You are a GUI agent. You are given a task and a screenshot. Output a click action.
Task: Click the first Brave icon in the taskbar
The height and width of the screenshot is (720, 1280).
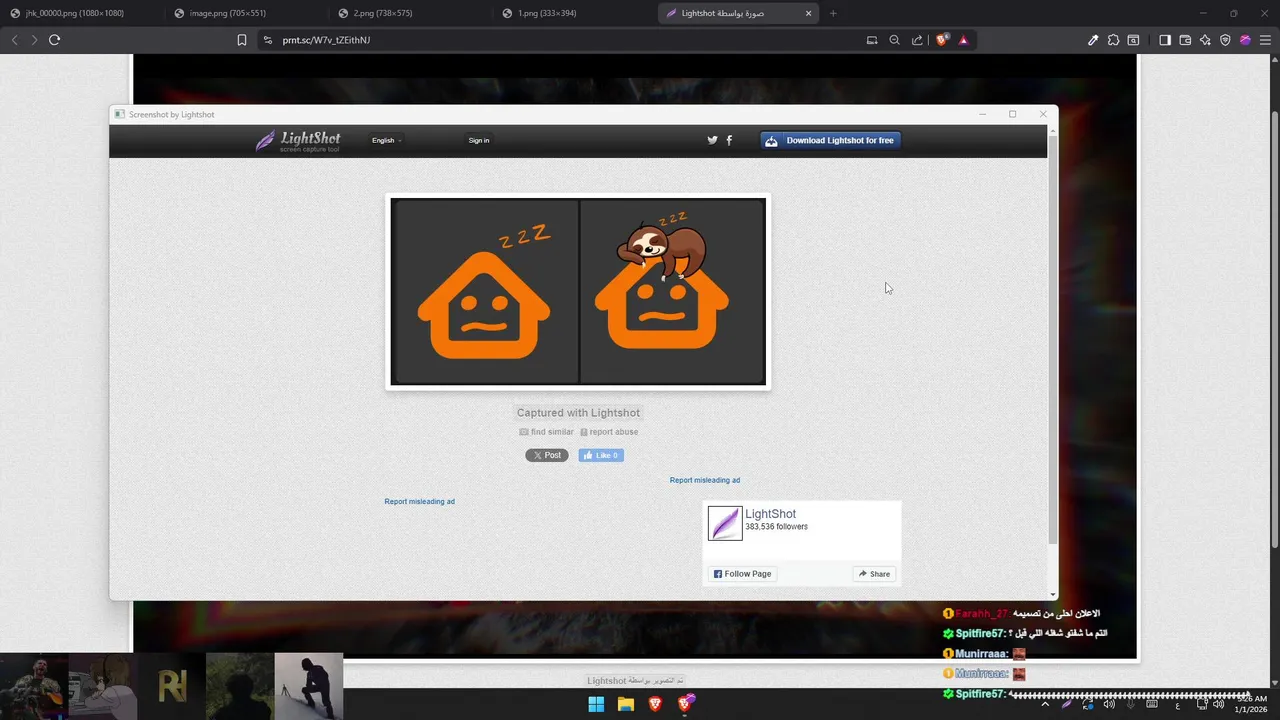click(655, 704)
